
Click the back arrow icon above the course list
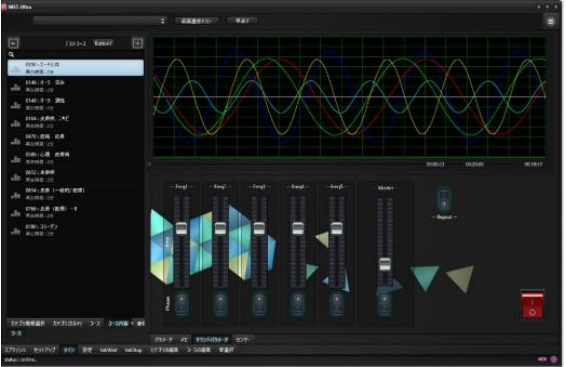(13, 43)
